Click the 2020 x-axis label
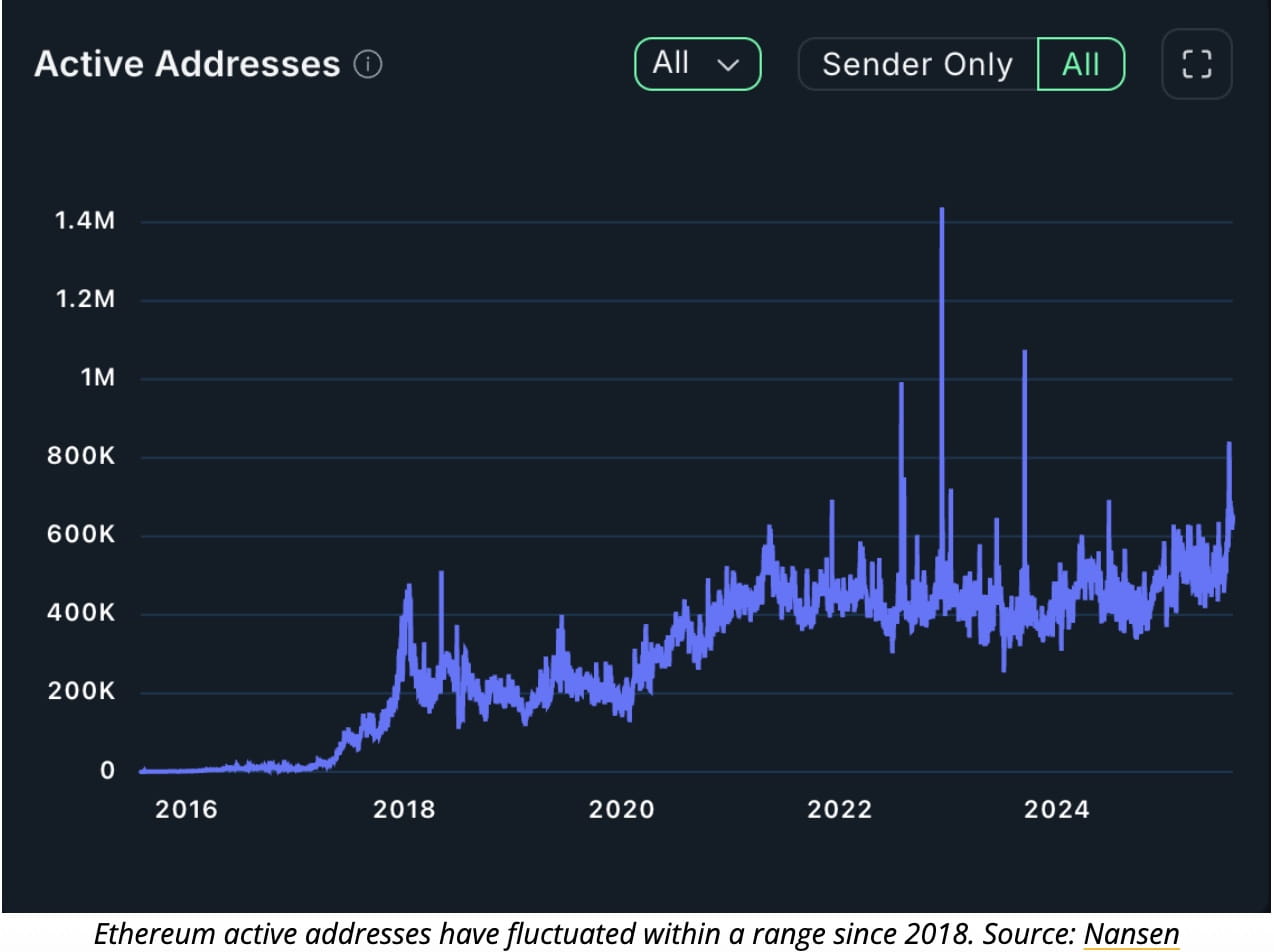The image size is (1274, 952). (621, 809)
